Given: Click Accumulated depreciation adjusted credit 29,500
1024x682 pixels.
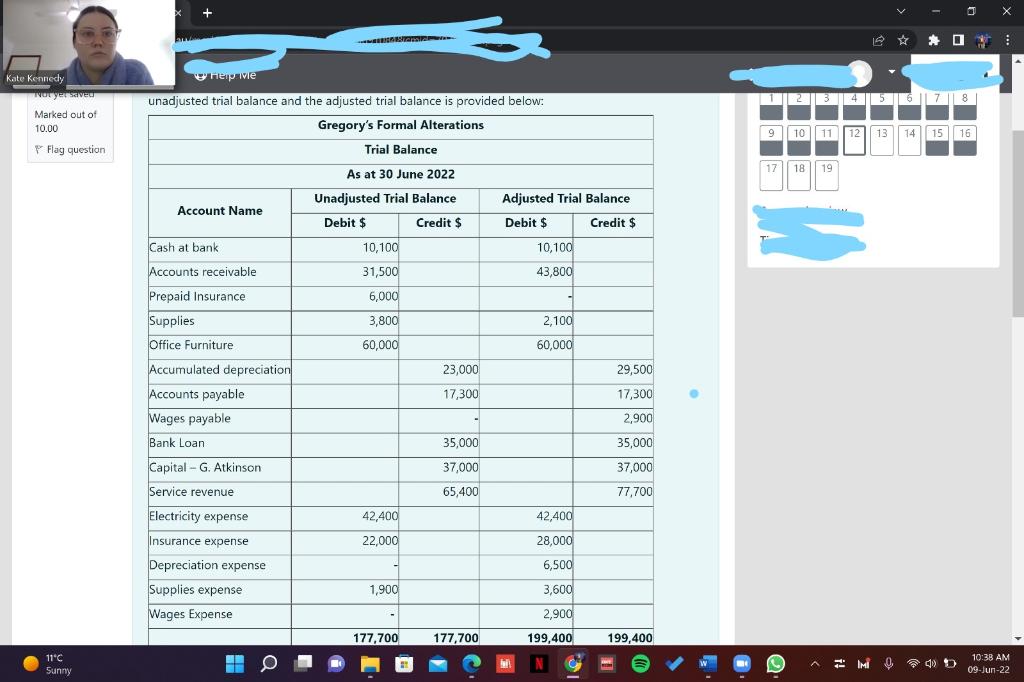Looking at the screenshot, I should click(x=634, y=370).
